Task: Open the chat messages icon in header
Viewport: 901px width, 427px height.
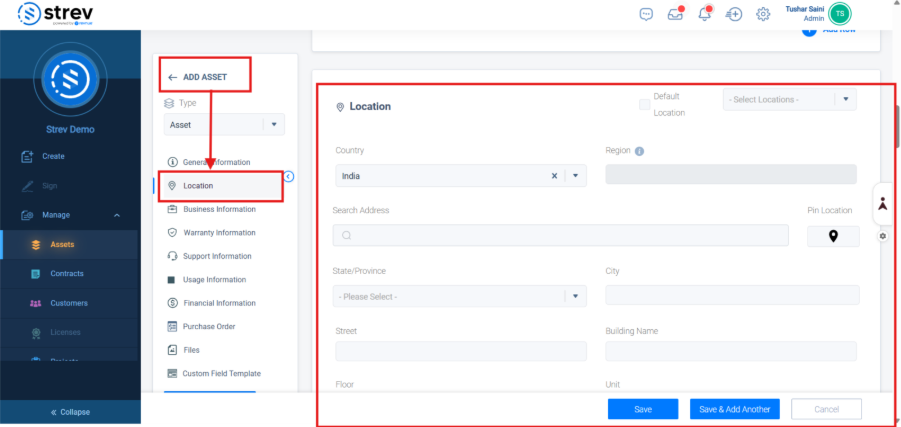Action: point(646,14)
